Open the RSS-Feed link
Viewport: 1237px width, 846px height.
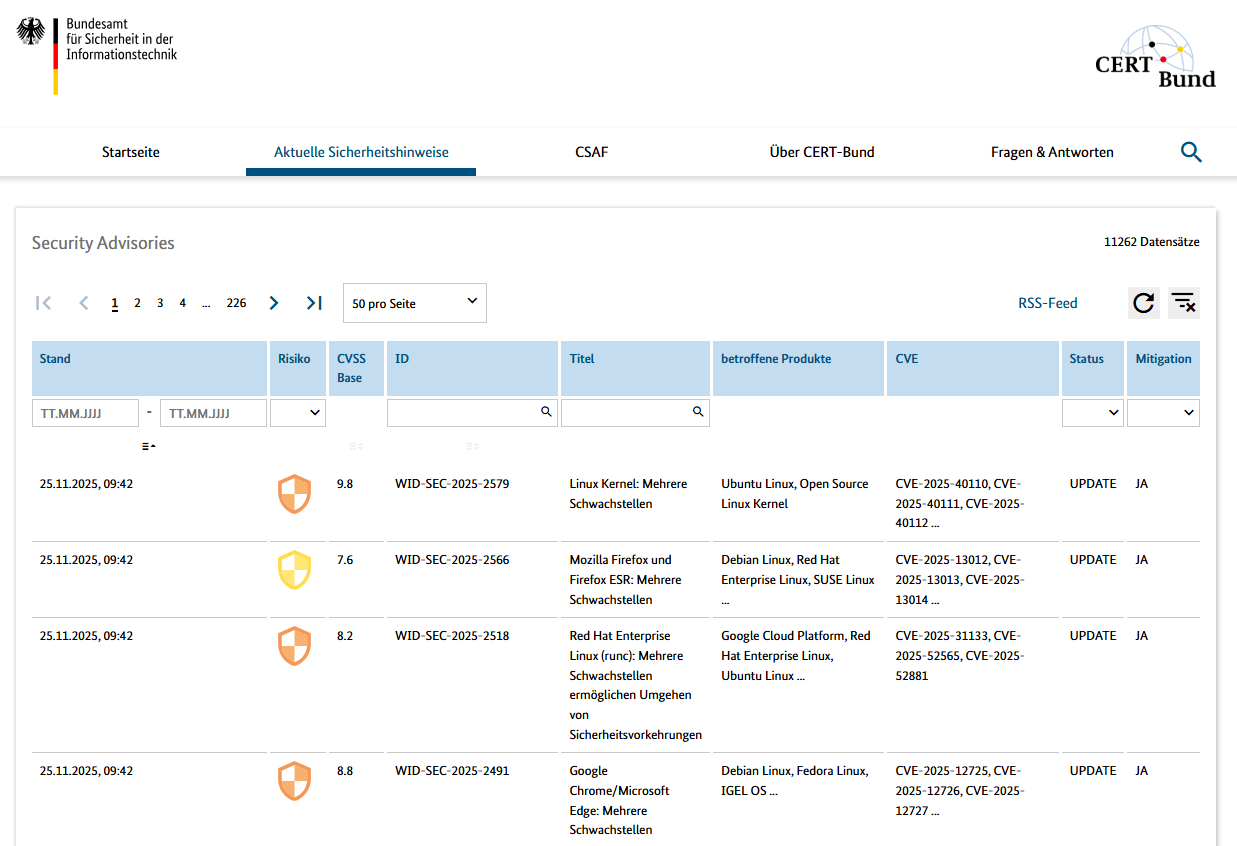pyautogui.click(x=1047, y=303)
